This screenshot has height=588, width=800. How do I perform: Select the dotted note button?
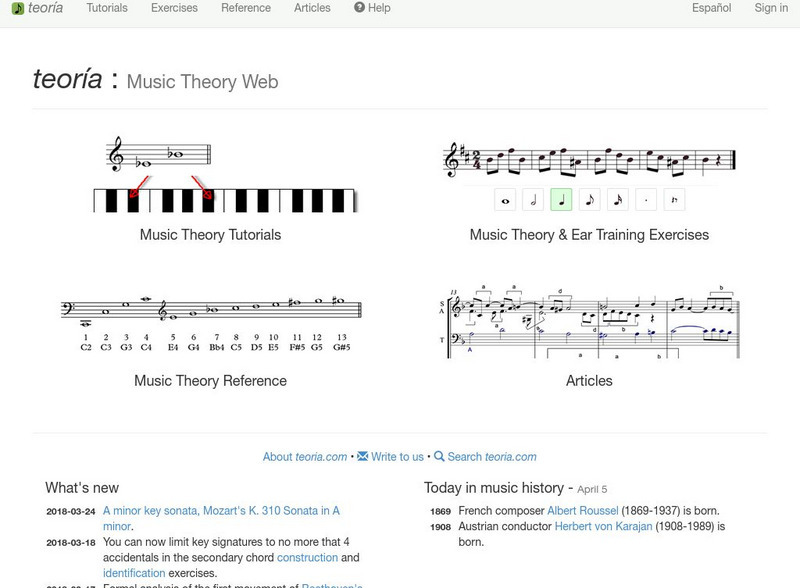(x=646, y=200)
